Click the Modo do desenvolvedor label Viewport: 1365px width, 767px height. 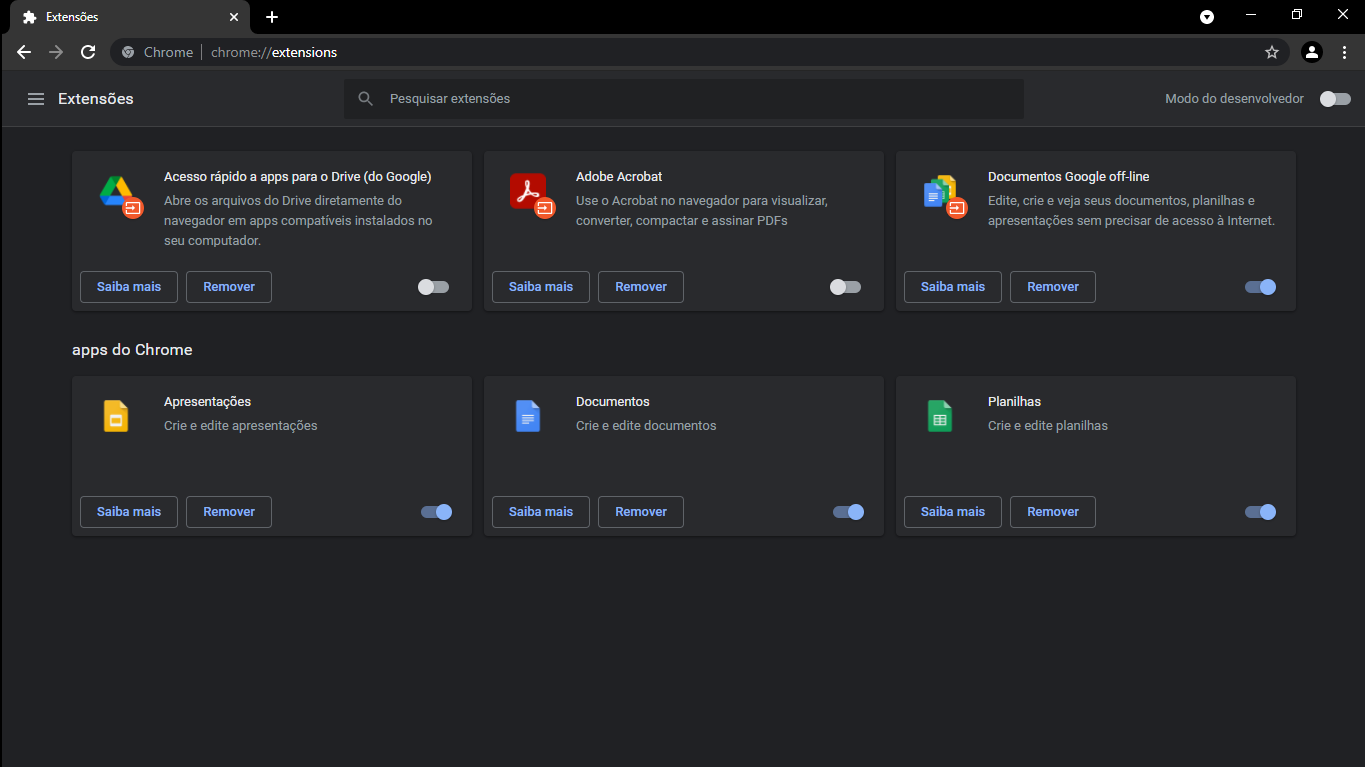tap(1234, 99)
